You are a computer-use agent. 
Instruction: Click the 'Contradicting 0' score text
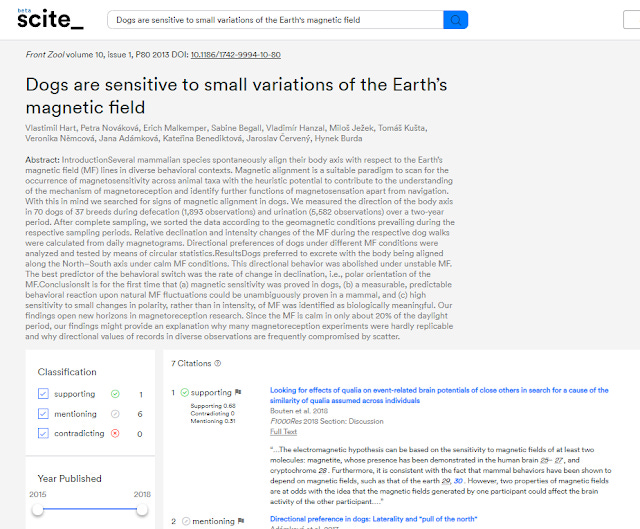point(212,413)
